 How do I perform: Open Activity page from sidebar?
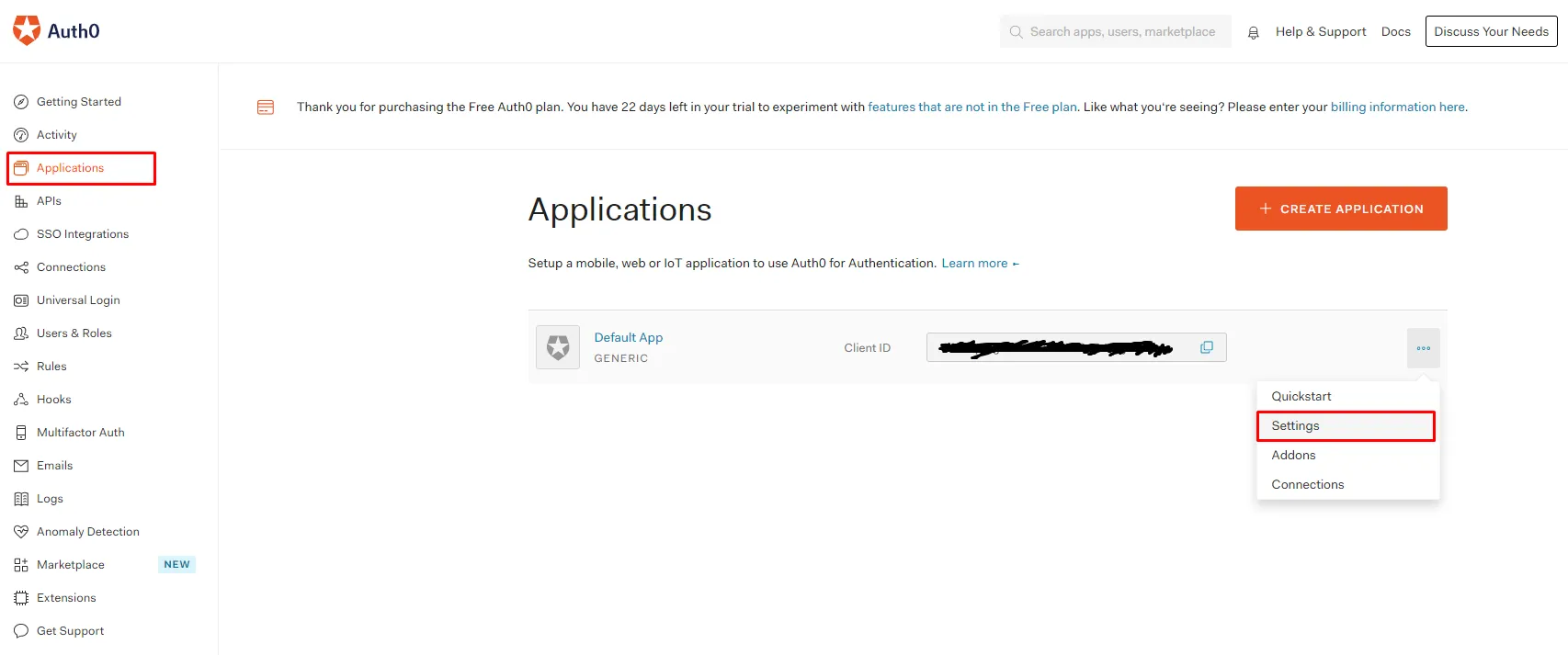click(57, 135)
